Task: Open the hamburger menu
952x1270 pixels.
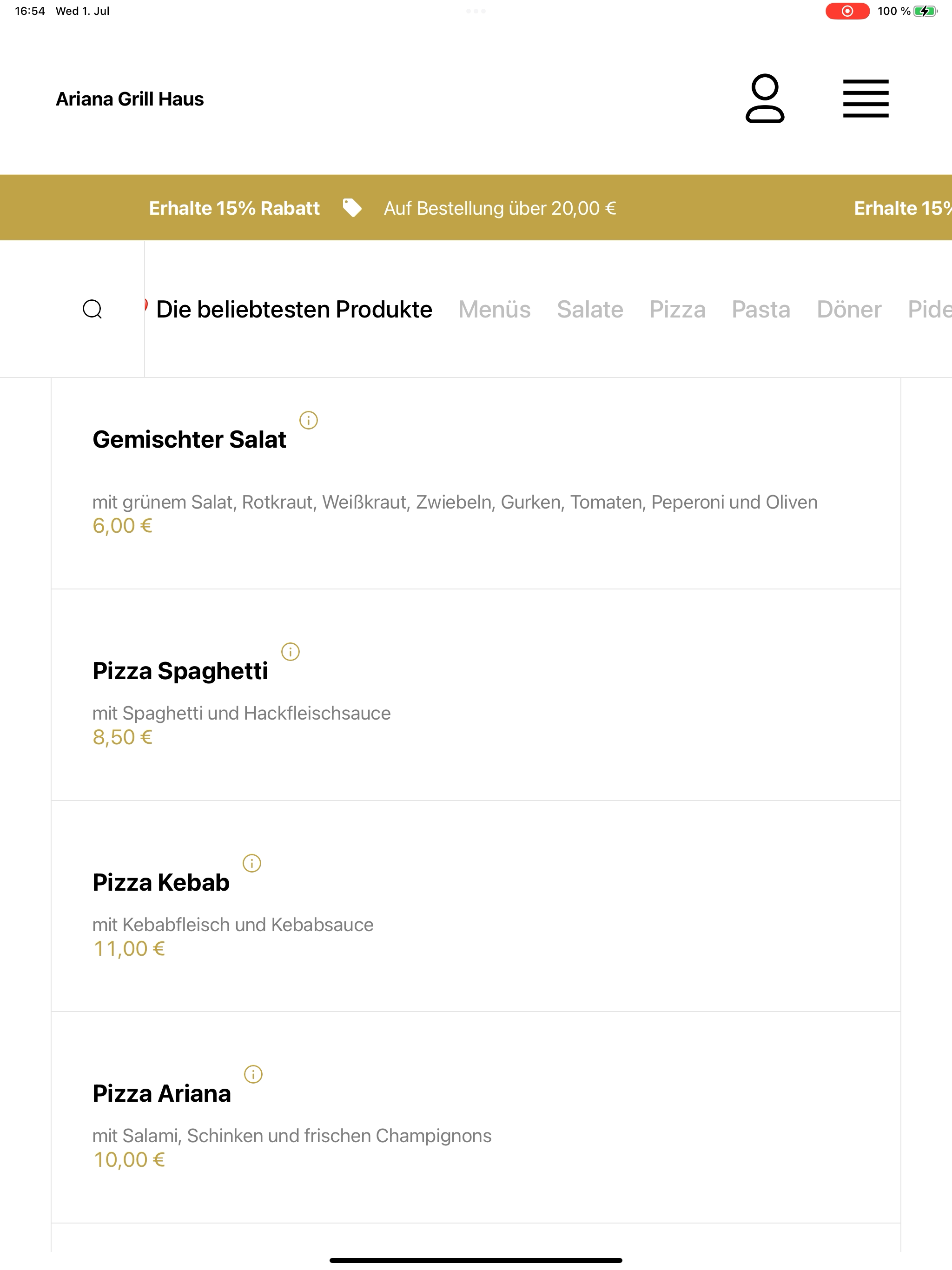Action: [865, 99]
